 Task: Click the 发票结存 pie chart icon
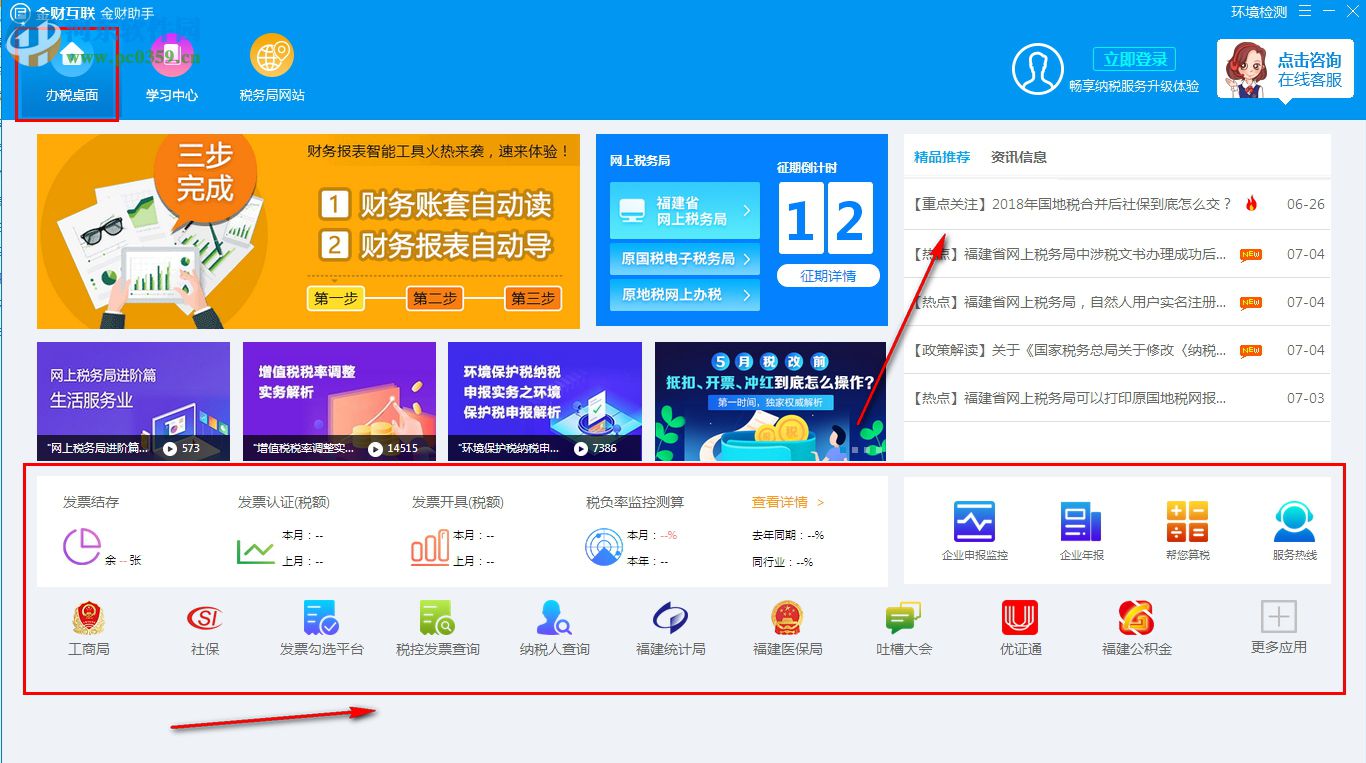pos(81,547)
